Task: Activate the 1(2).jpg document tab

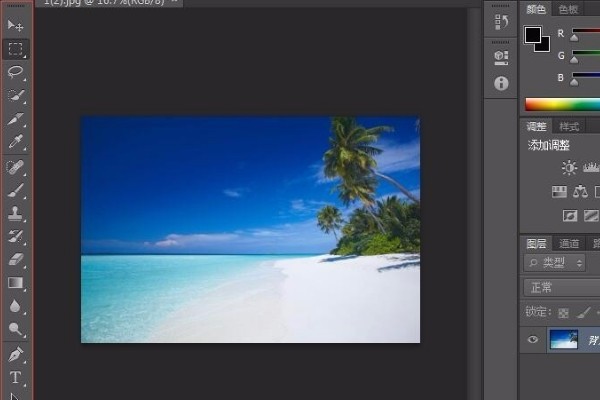Action: [x=109, y=2]
